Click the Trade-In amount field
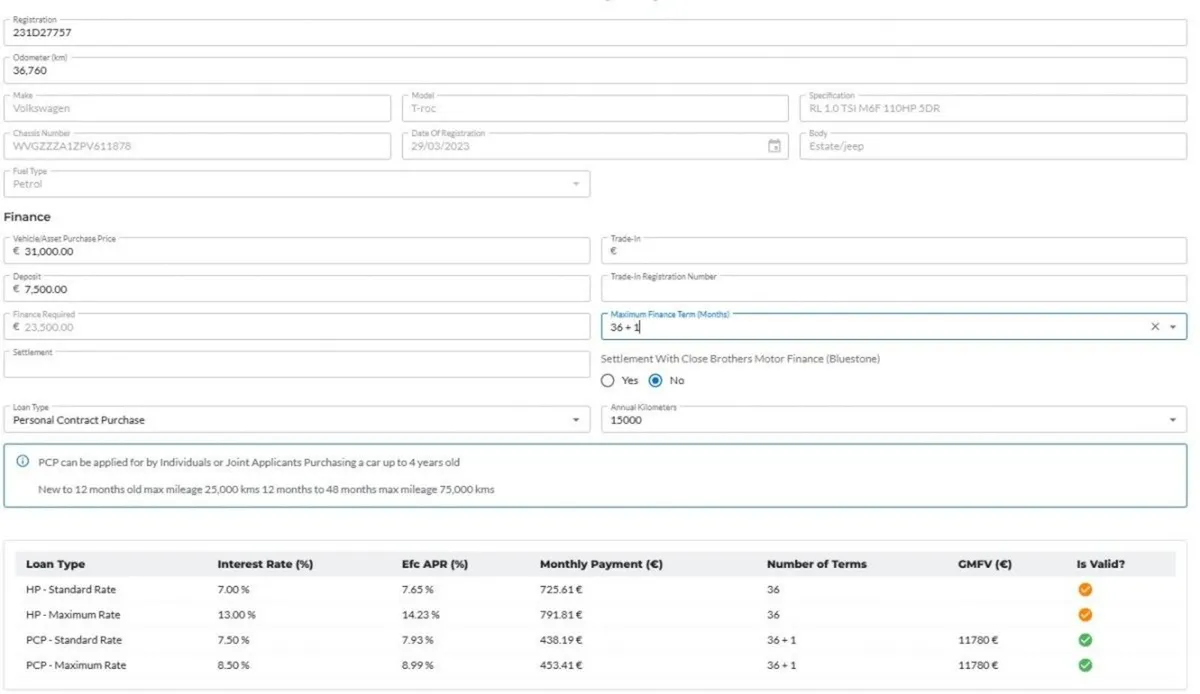 coord(895,252)
